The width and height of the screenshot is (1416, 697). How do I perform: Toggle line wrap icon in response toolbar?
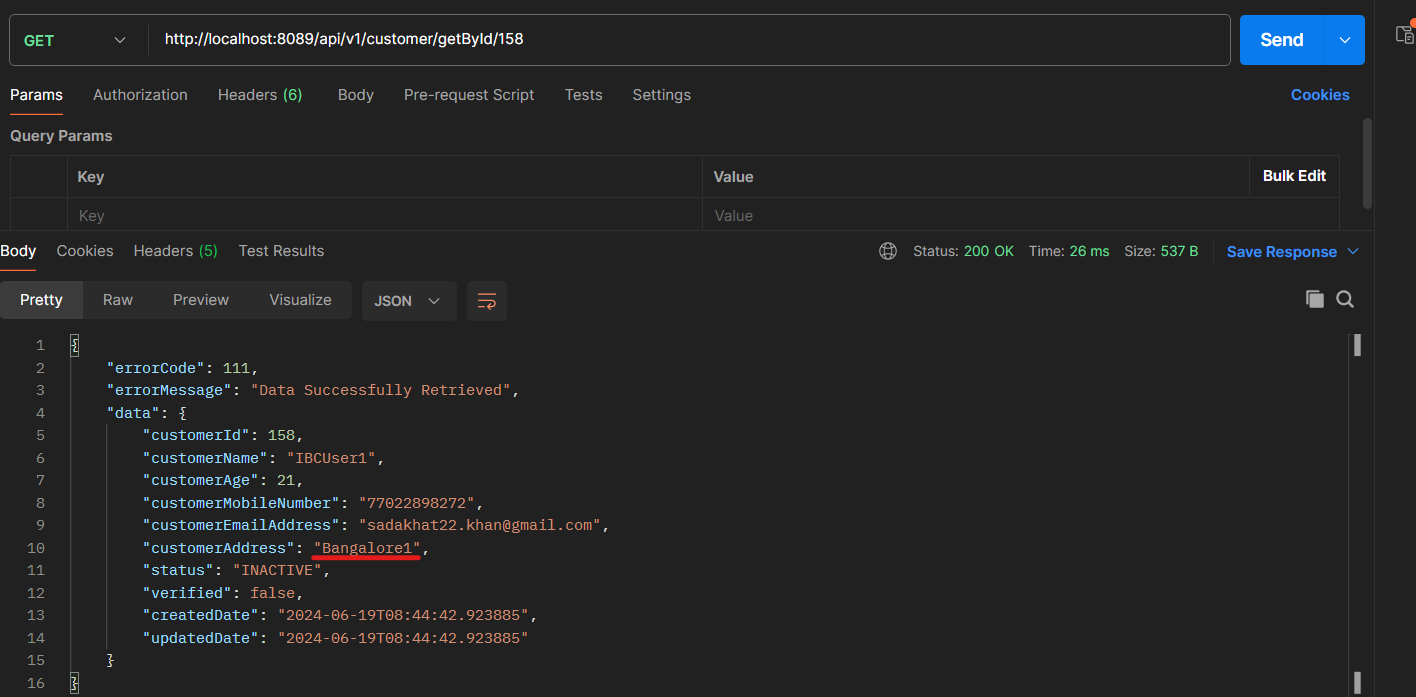pos(487,301)
